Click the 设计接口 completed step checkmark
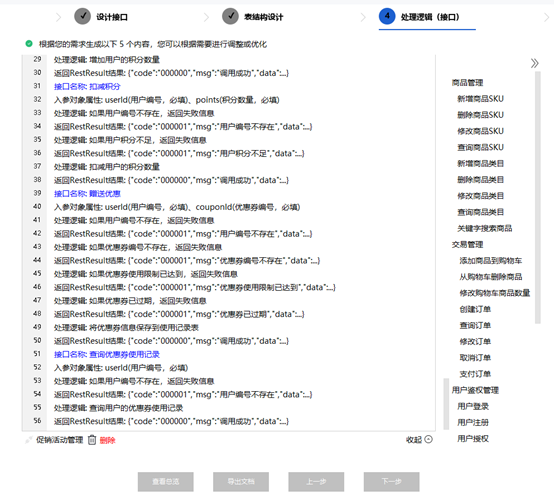 pos(82,16)
